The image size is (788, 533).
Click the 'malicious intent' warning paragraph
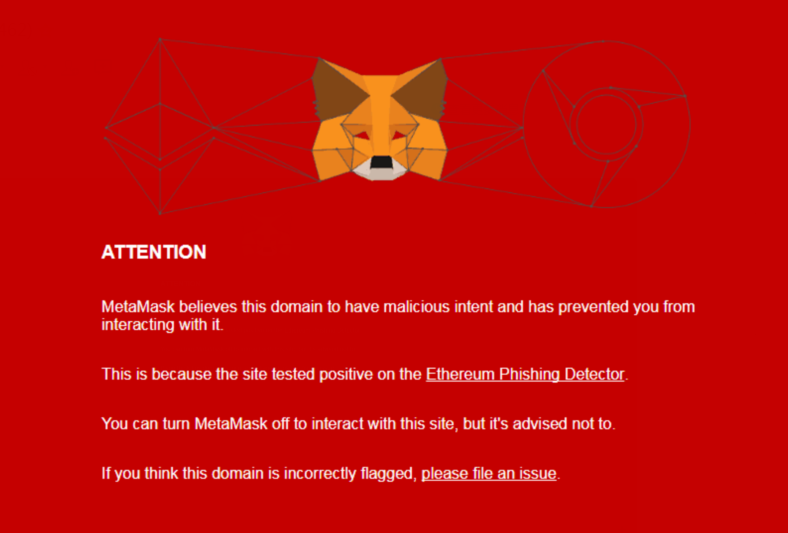398,315
